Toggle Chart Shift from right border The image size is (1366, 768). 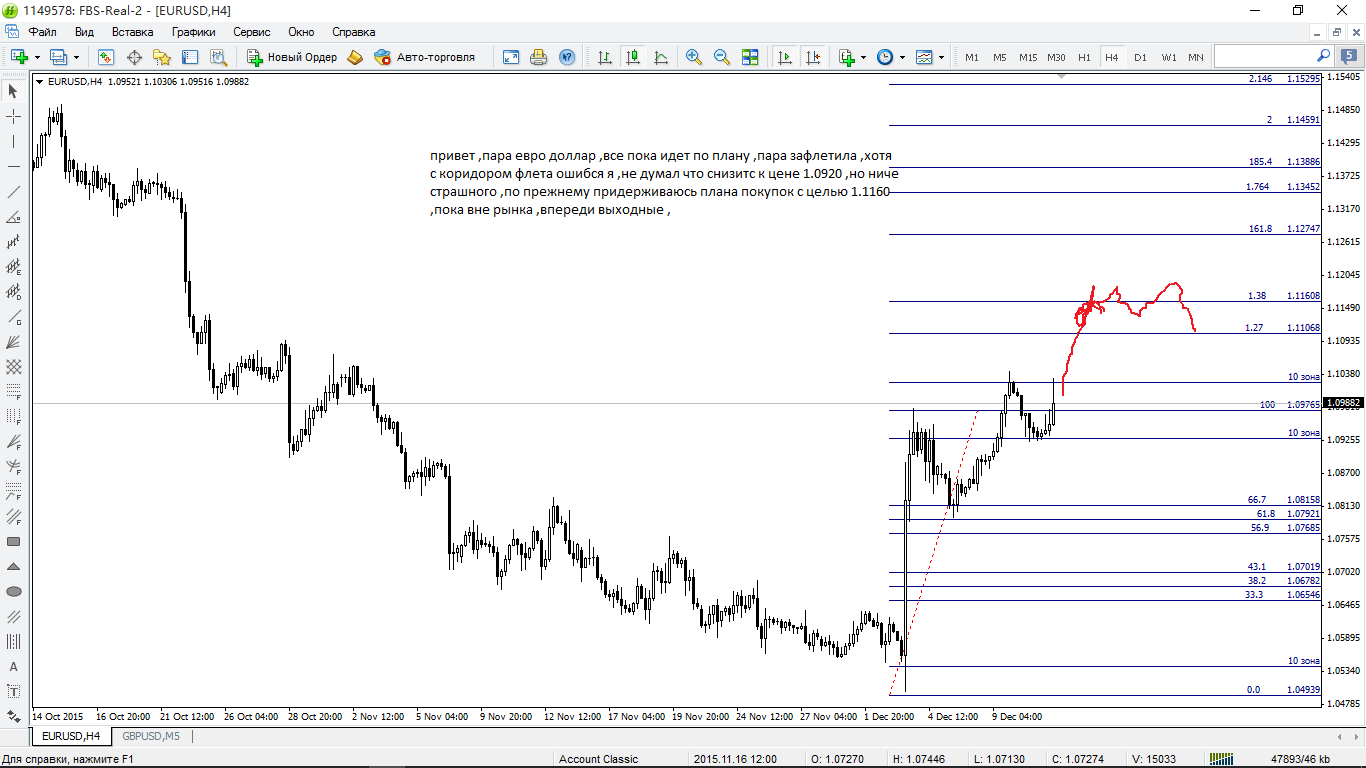(x=813, y=57)
